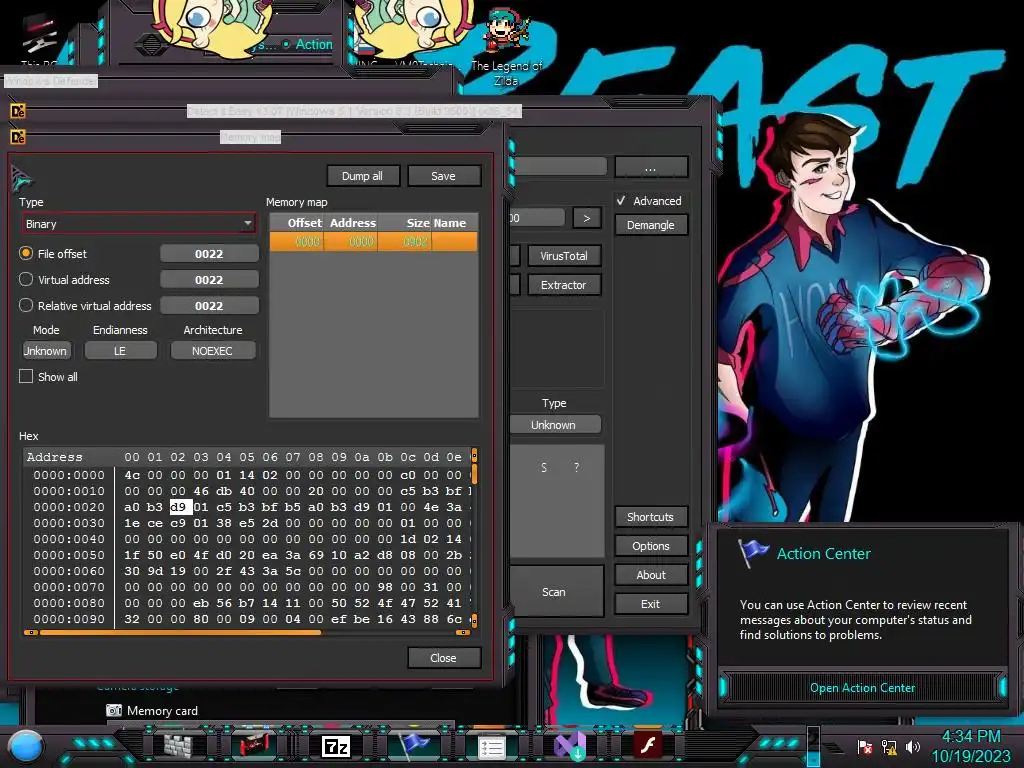Click the Exit button
Viewport: 1024px width, 768px height.
click(650, 604)
